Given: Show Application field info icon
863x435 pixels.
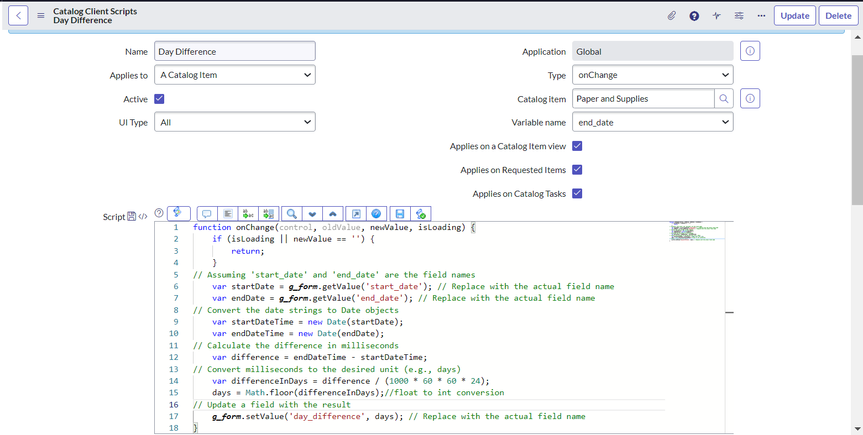Looking at the screenshot, I should (750, 51).
